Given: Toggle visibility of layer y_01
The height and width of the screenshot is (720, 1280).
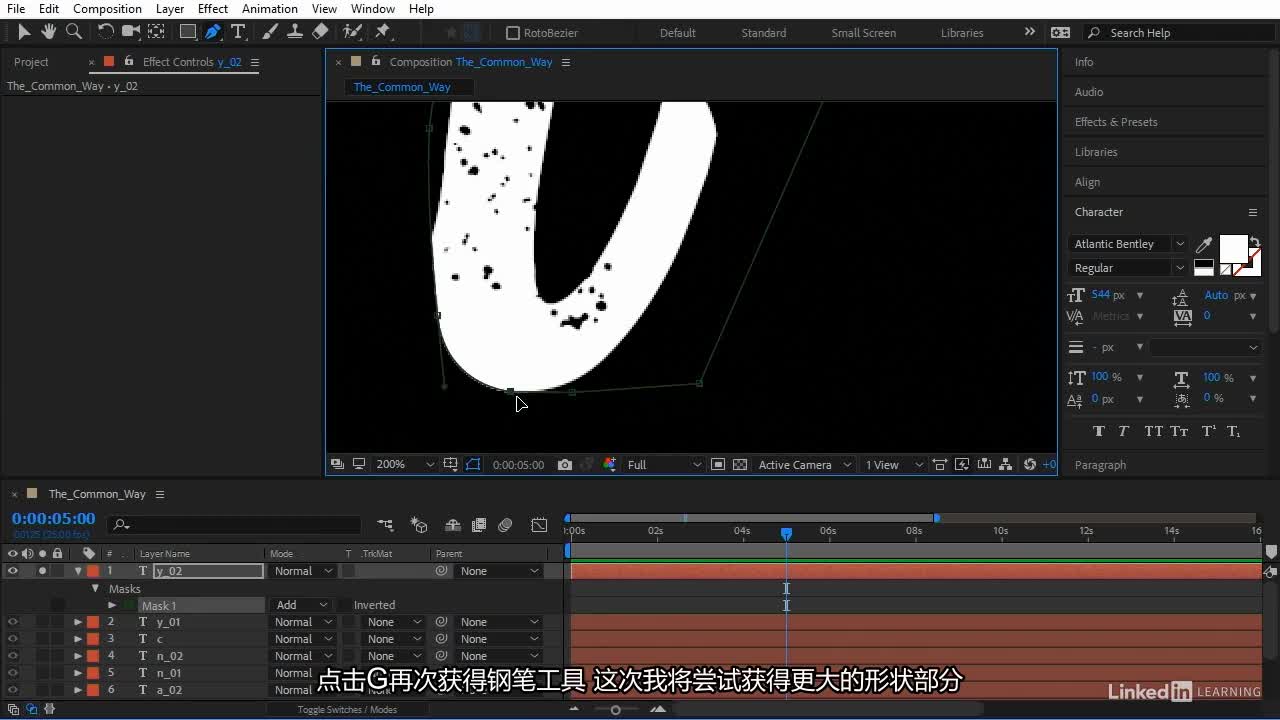Looking at the screenshot, I should 13,622.
